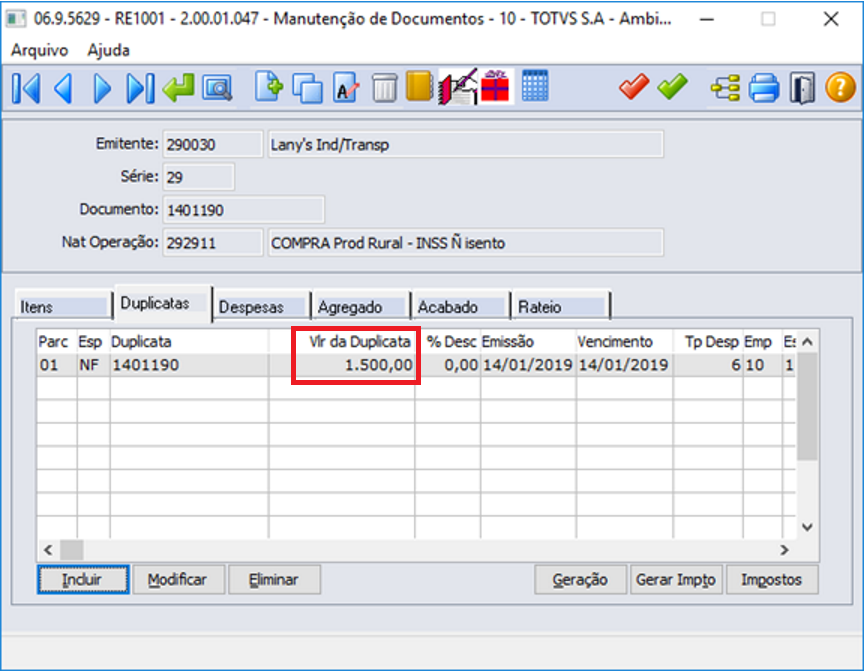Click the Emitente code field 290030
864x671 pixels.
point(212,144)
